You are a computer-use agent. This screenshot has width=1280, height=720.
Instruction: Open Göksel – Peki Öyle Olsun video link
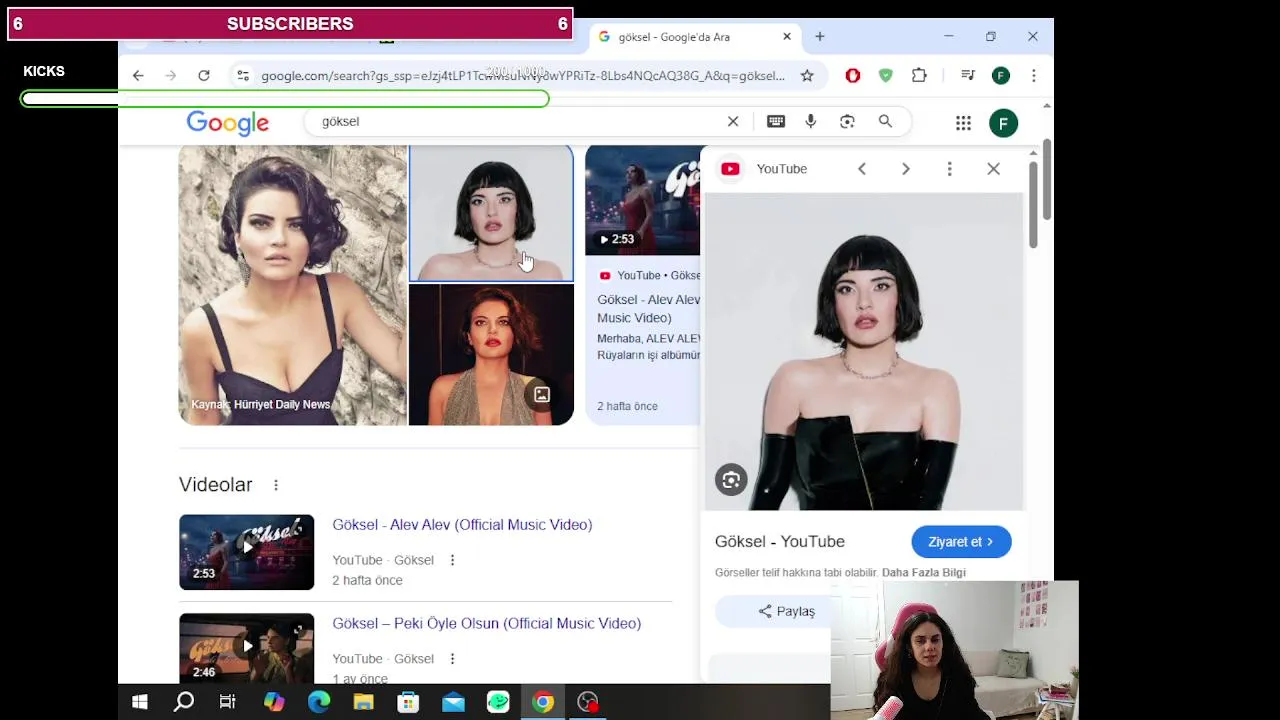click(487, 624)
